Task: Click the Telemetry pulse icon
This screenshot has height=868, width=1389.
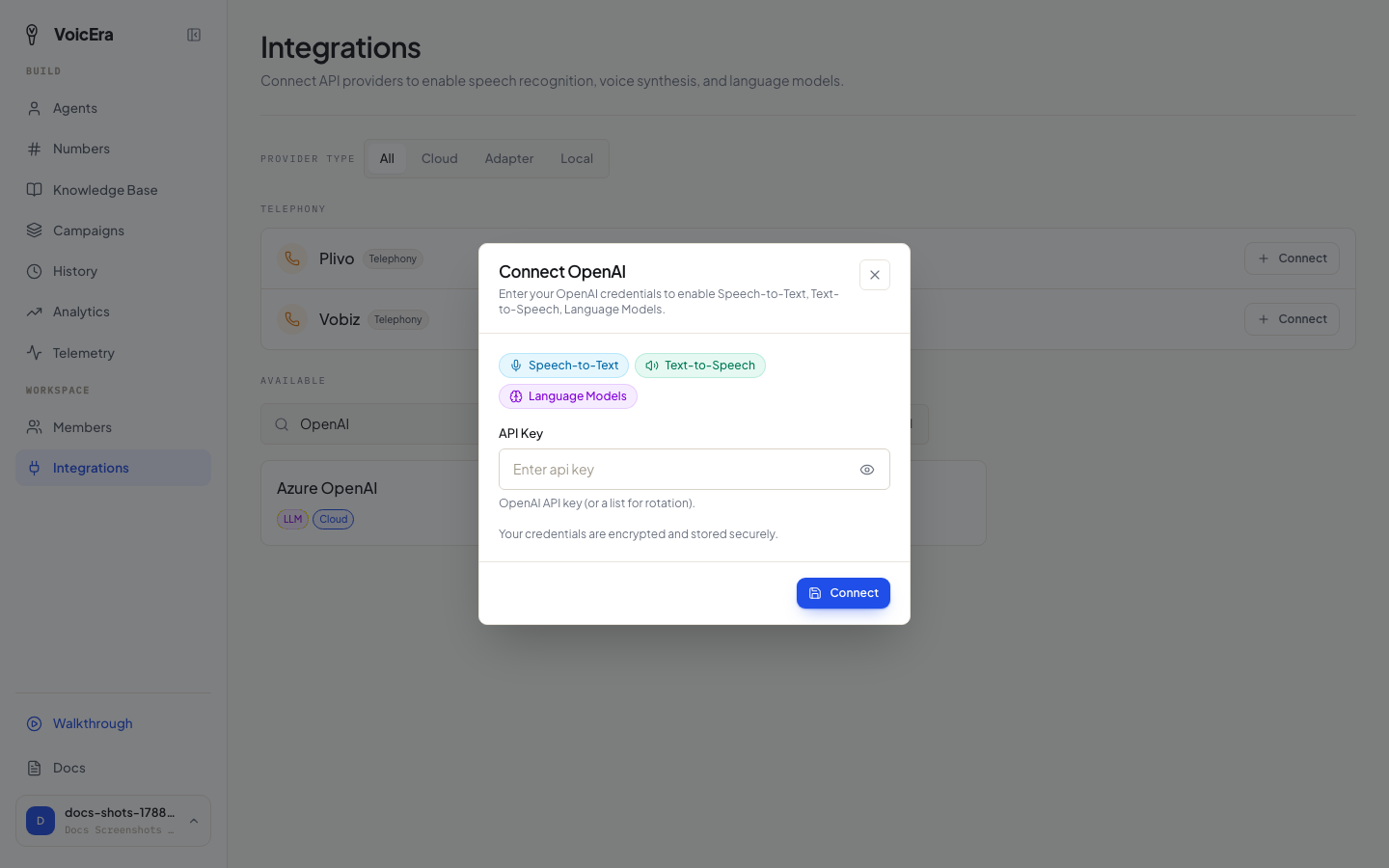Action: (34, 353)
